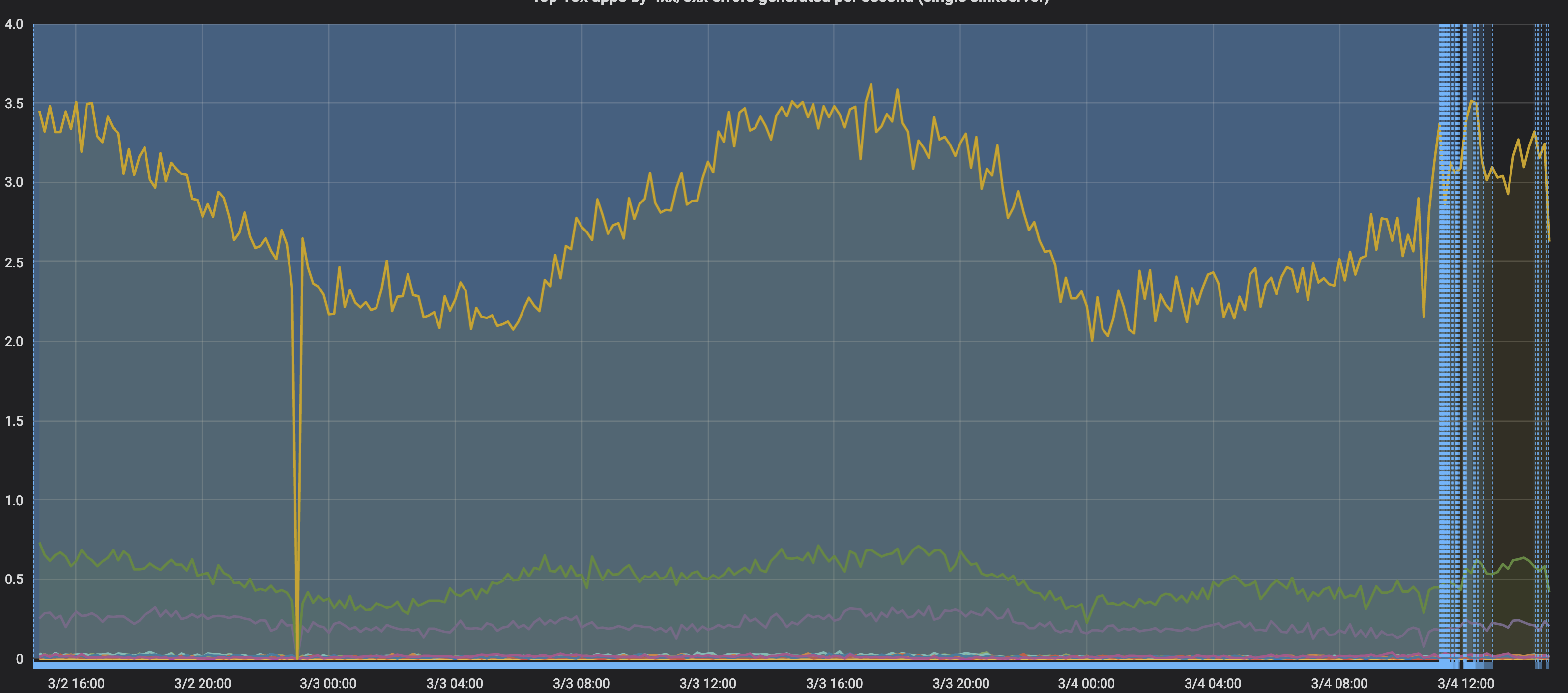Select the 3/4 08:00 x-axis label
This screenshot has height=693, width=1568.
click(x=1340, y=683)
